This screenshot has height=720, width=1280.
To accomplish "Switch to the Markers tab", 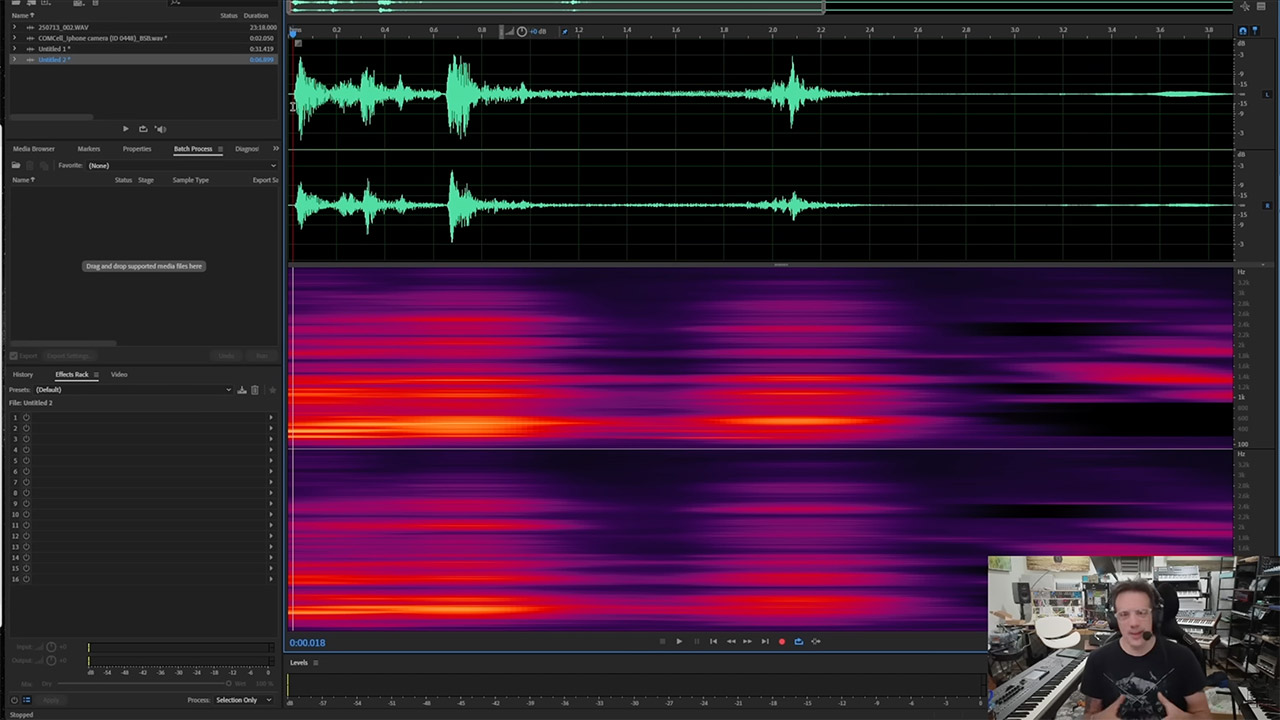I will coord(89,149).
